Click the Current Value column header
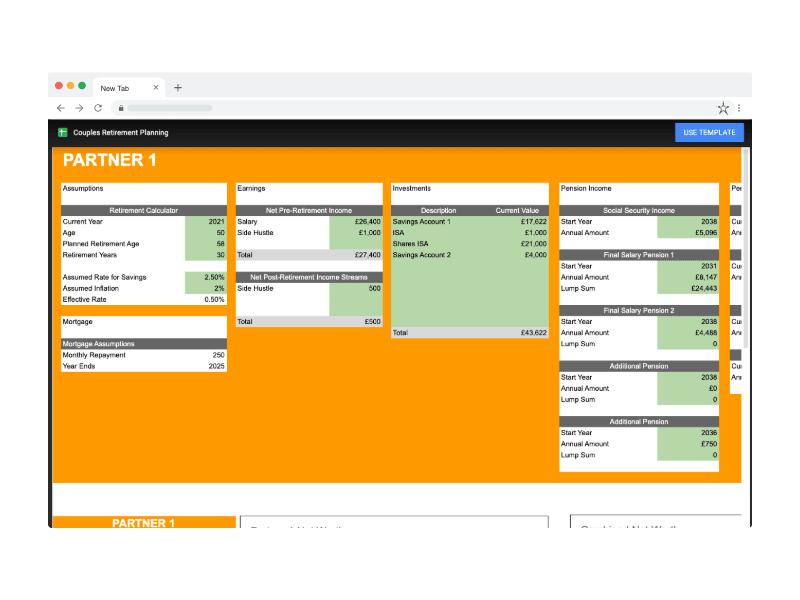This screenshot has height=600, width=800. [517, 211]
